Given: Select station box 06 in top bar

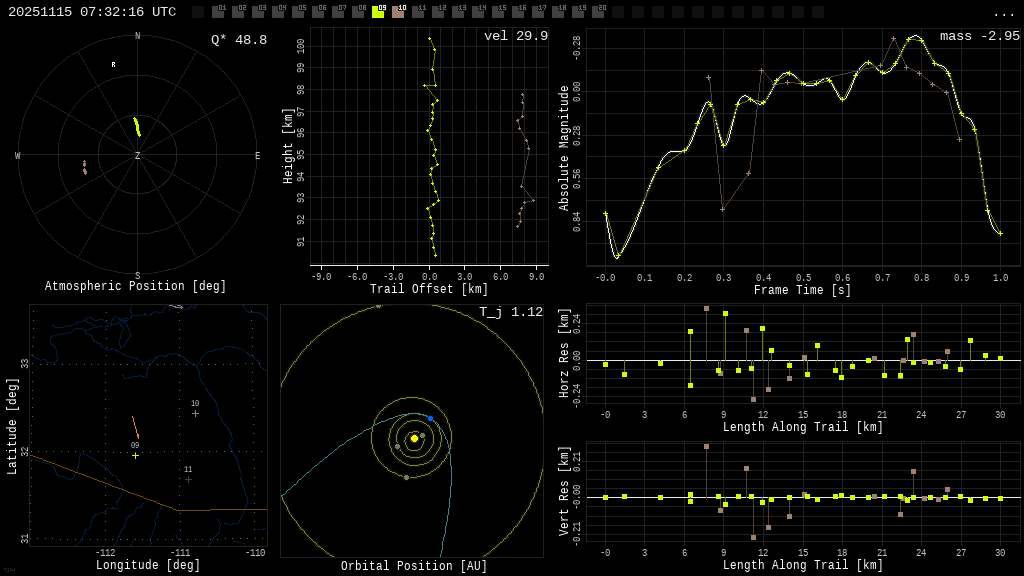Looking at the screenshot, I should pos(318,12).
